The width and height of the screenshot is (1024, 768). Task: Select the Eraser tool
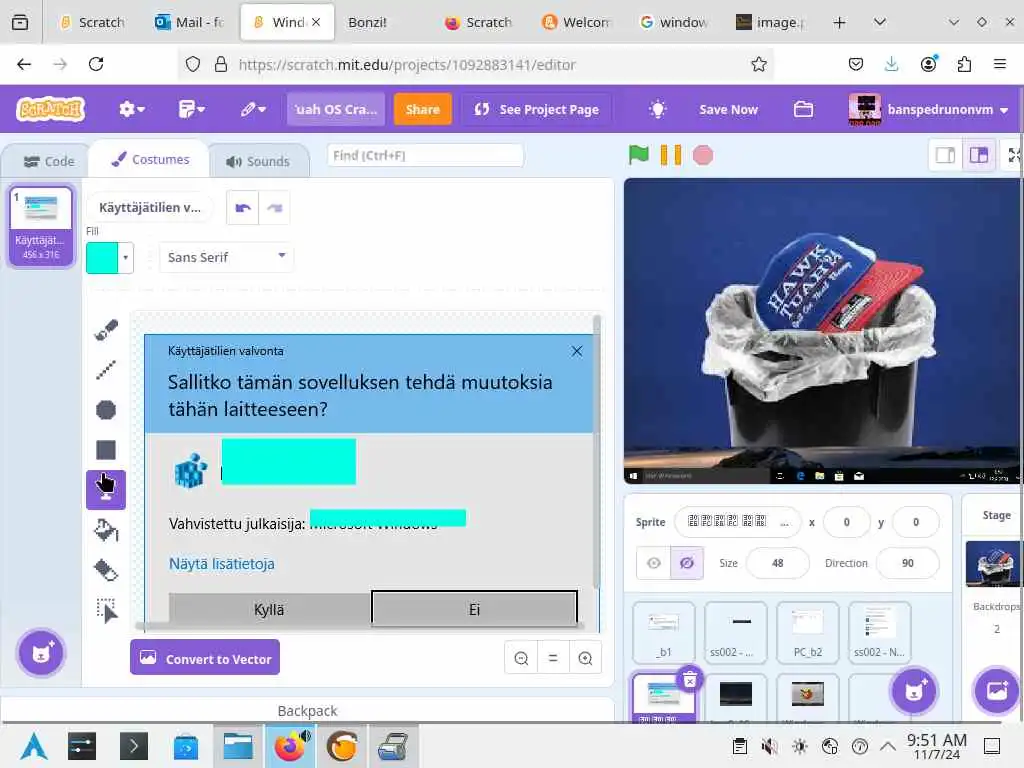pyautogui.click(x=106, y=570)
